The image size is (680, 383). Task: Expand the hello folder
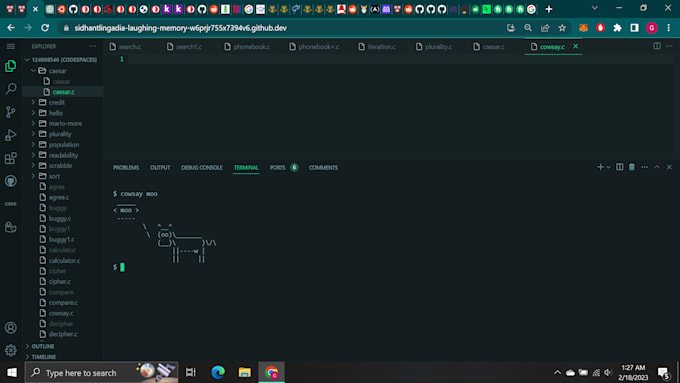point(33,113)
